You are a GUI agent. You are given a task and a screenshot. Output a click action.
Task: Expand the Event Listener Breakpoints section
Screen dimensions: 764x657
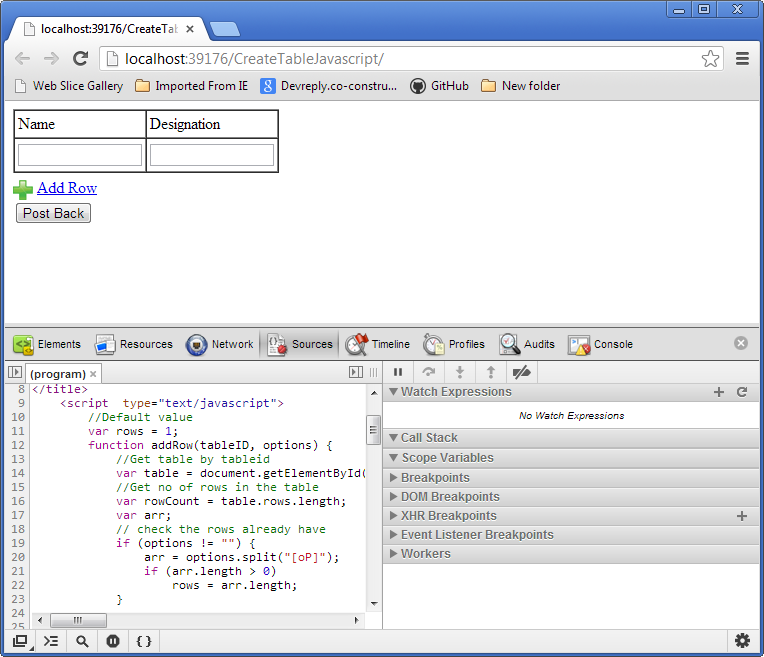[x=477, y=534]
